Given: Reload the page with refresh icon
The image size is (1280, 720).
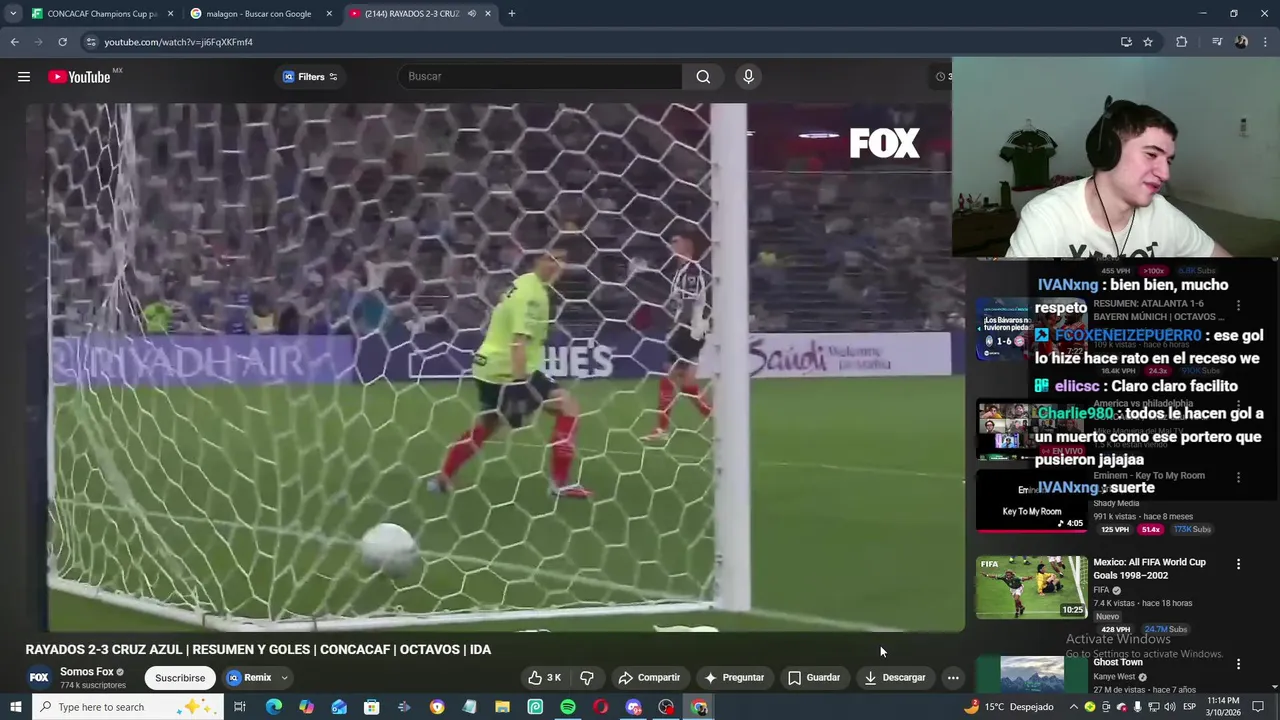Looking at the screenshot, I should pyautogui.click(x=62, y=42).
